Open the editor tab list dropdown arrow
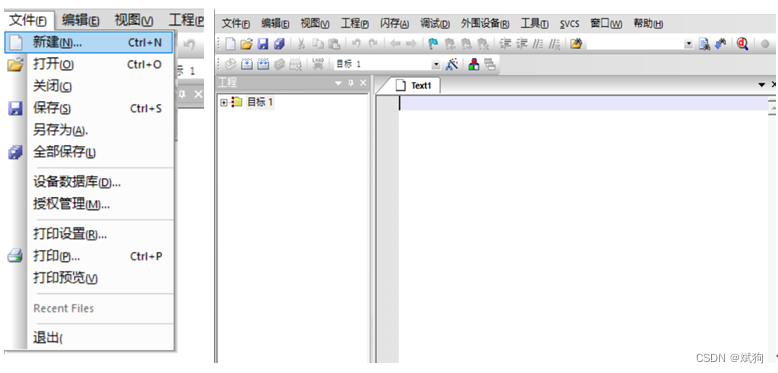 coord(762,85)
